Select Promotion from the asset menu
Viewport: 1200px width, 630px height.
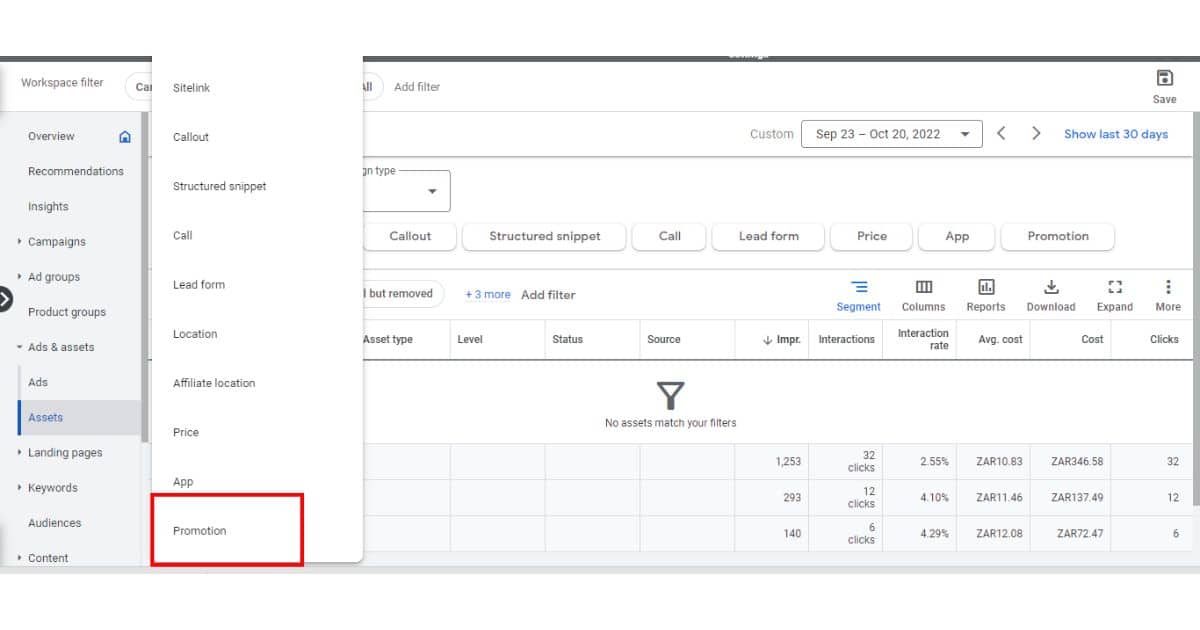tap(199, 531)
